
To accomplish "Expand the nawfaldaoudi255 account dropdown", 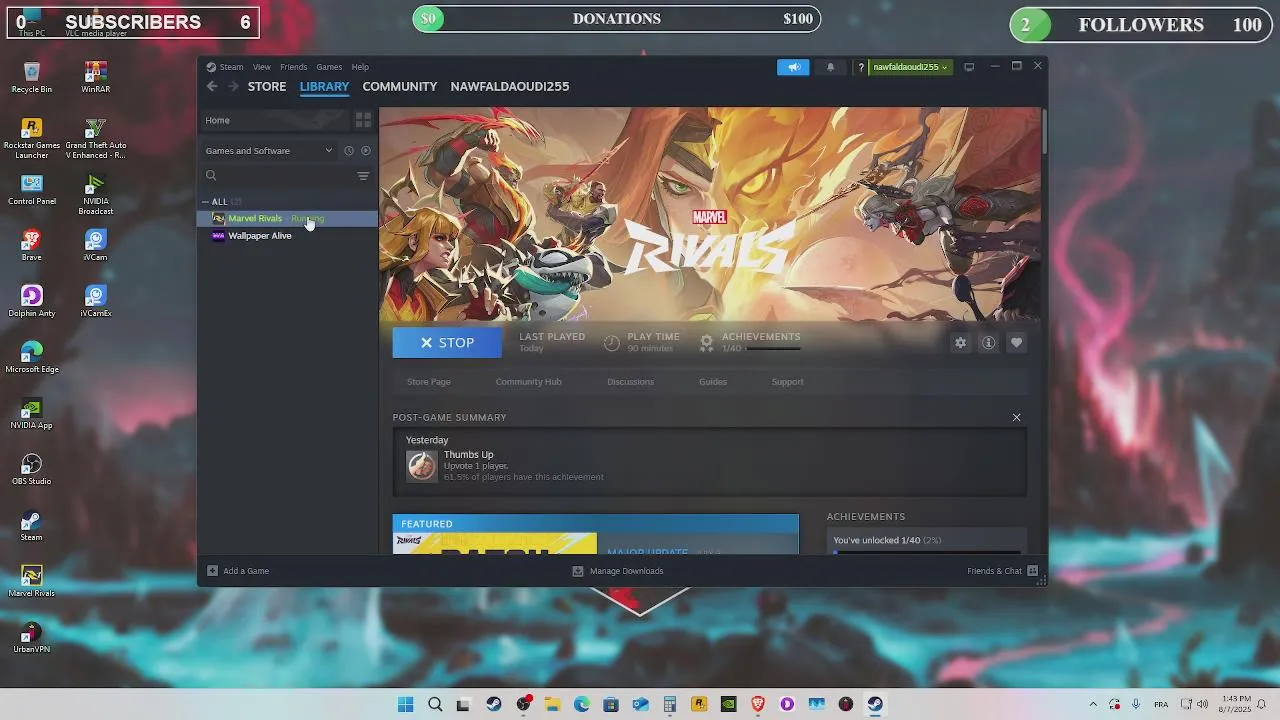I will click(910, 67).
